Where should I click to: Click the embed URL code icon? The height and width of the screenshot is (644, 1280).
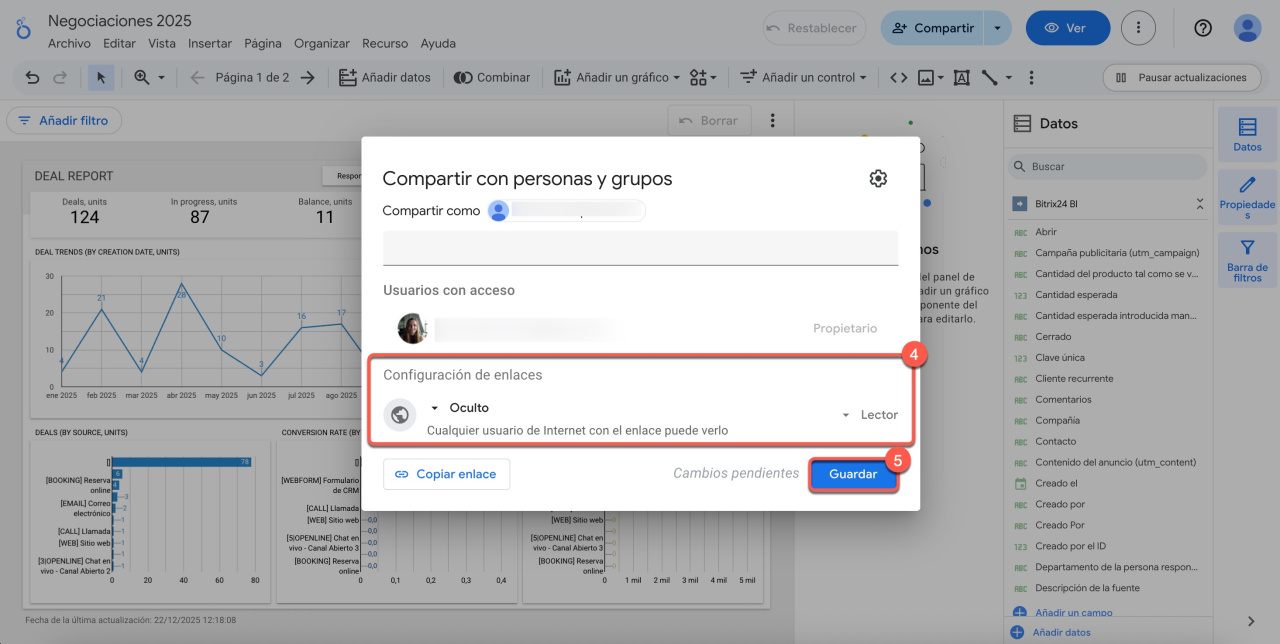click(x=898, y=77)
